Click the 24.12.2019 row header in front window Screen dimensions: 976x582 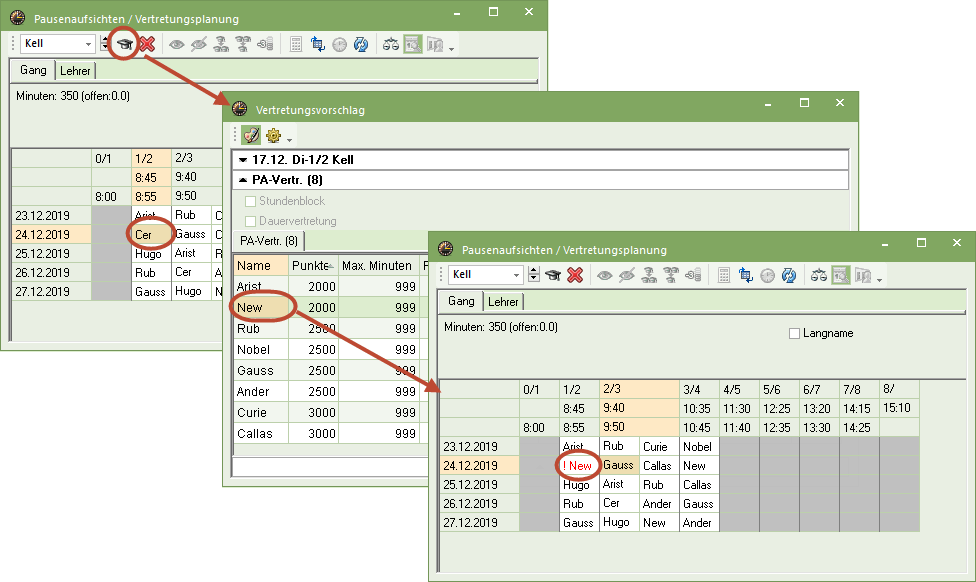[479, 466]
